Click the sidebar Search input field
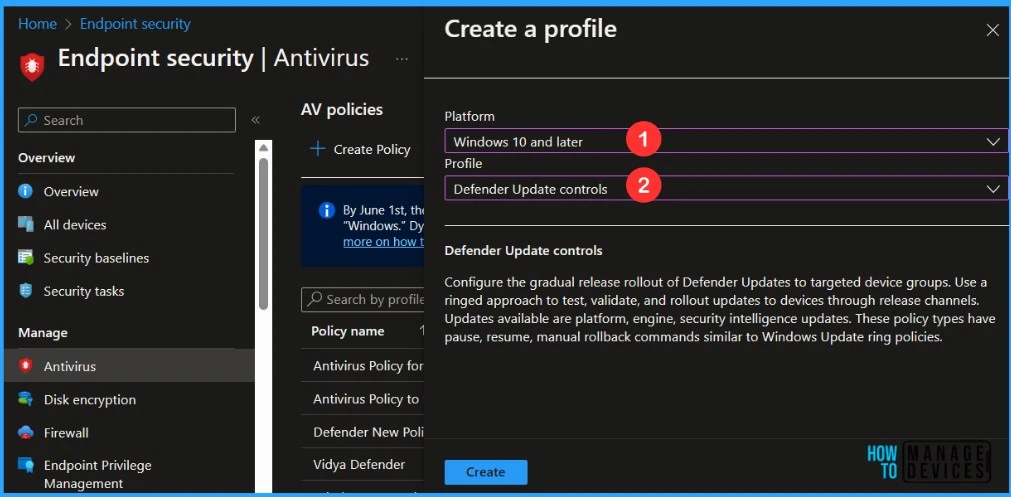The width and height of the screenshot is (1011, 497). click(126, 120)
